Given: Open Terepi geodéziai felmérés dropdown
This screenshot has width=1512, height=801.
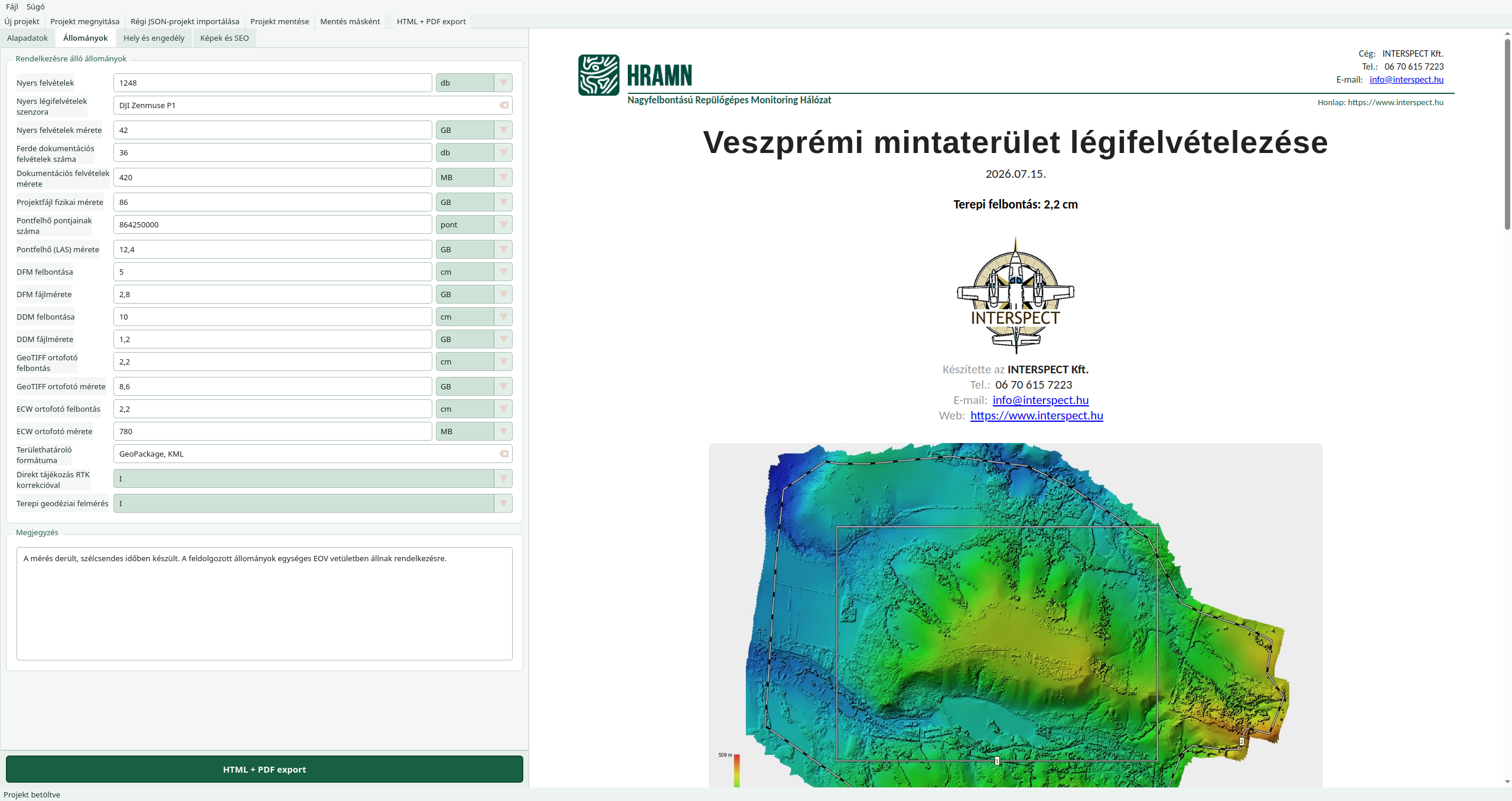Looking at the screenshot, I should pyautogui.click(x=312, y=503).
